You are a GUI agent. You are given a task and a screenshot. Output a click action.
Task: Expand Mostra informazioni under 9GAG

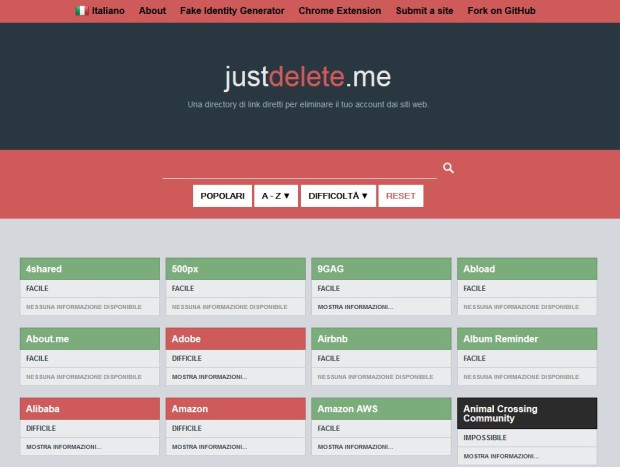(355, 307)
